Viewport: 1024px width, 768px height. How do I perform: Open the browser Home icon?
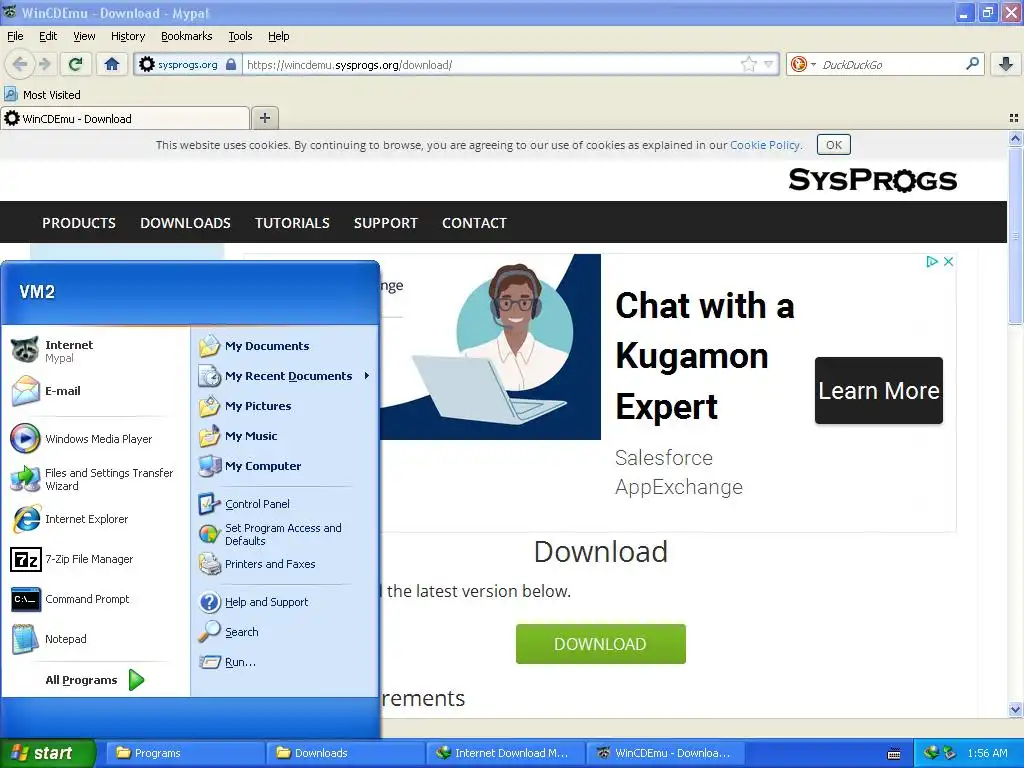(x=112, y=64)
